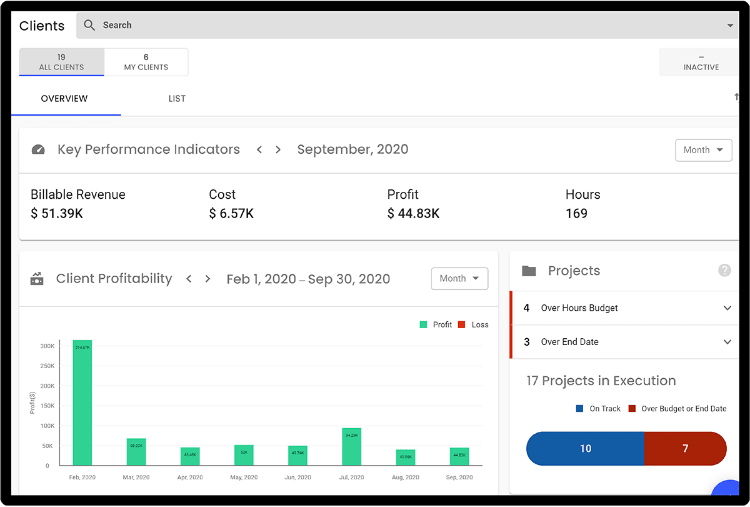Select the 6 My Clients filter

click(146, 62)
